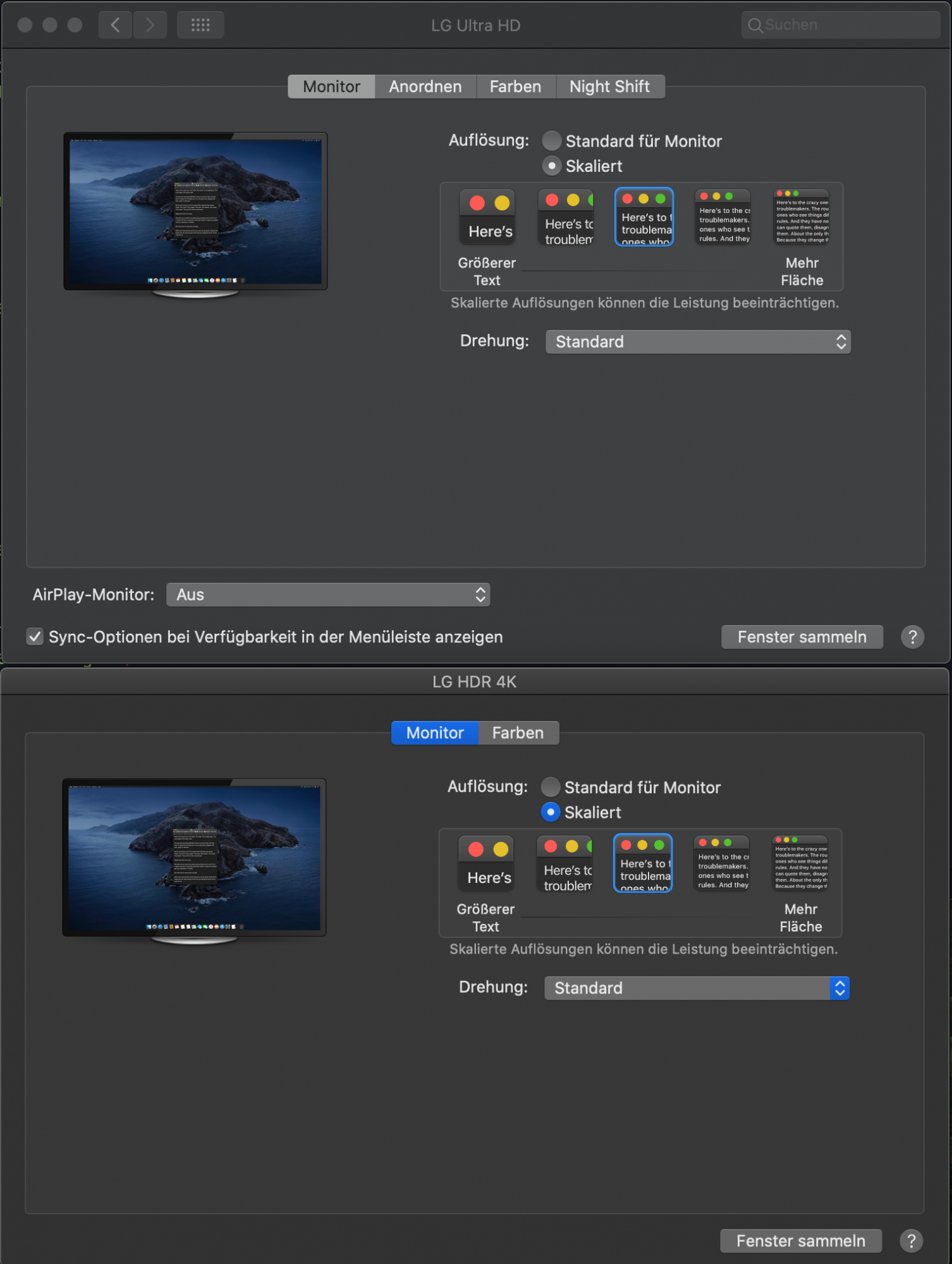Open help in LG Ultra HD window
The height and width of the screenshot is (1264, 952).
coord(912,637)
